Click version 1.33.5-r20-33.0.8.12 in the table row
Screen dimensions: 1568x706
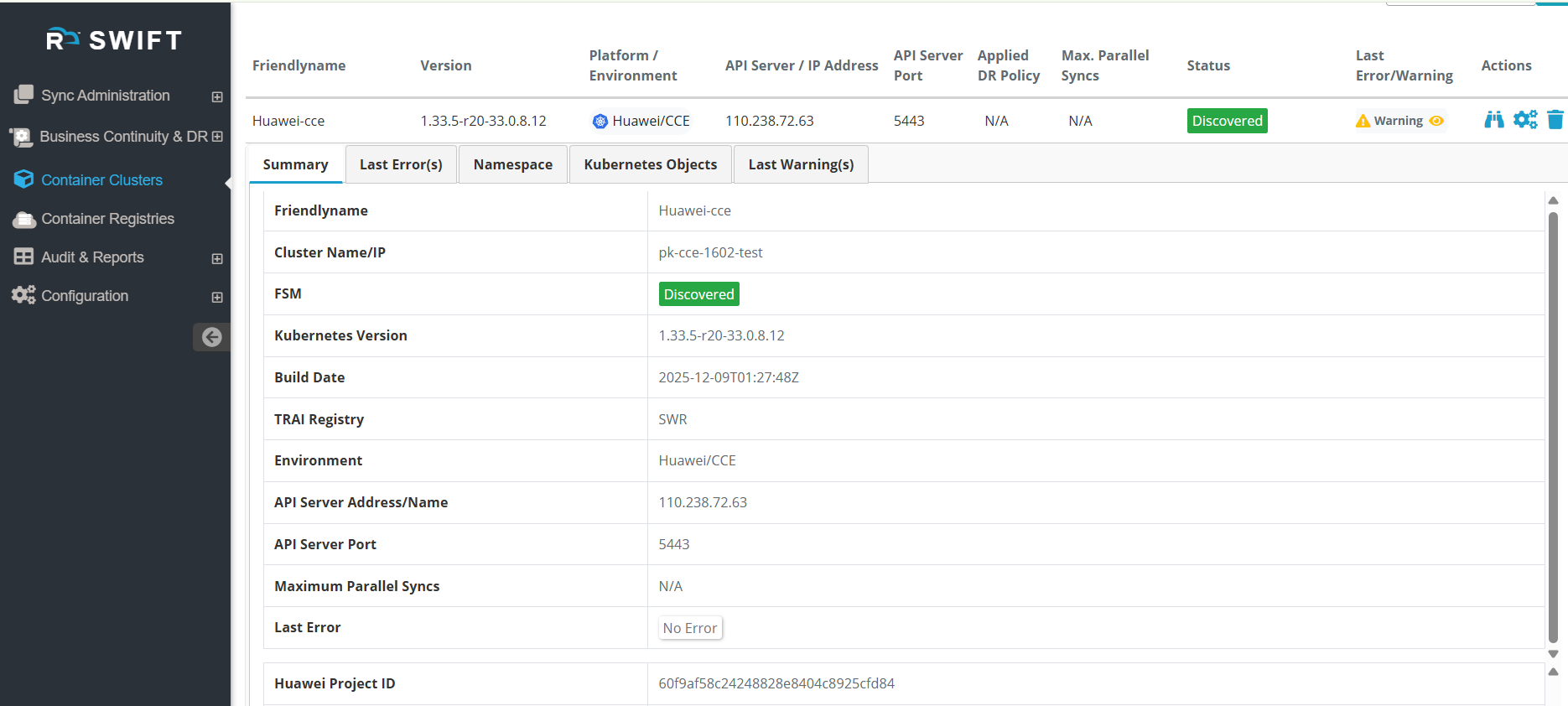[483, 121]
